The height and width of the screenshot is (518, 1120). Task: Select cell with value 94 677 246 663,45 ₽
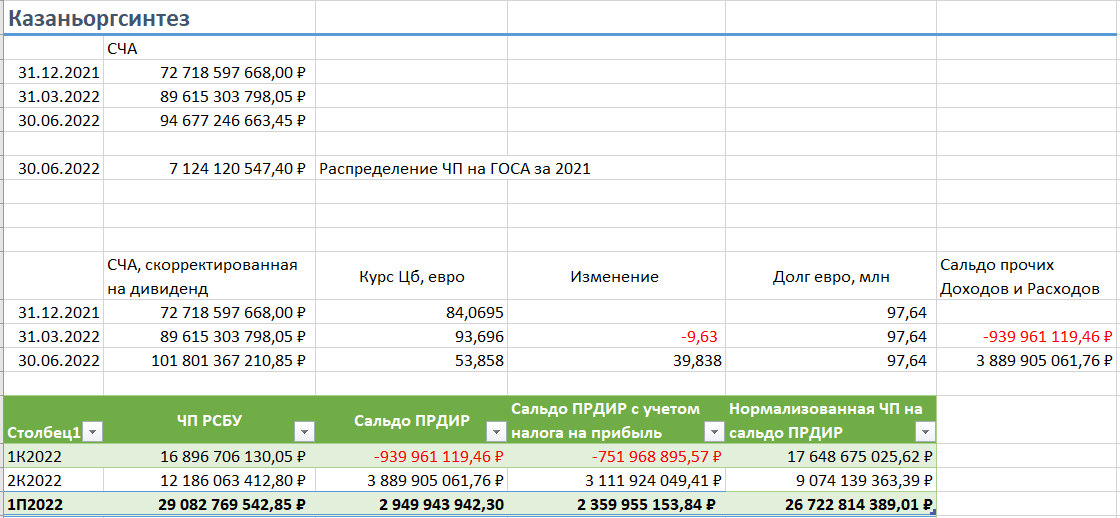click(209, 120)
